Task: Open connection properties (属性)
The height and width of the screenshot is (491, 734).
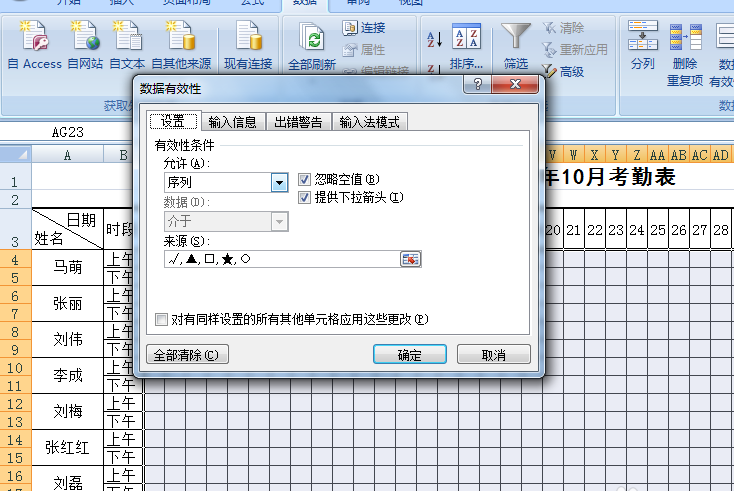Action: coord(364,50)
